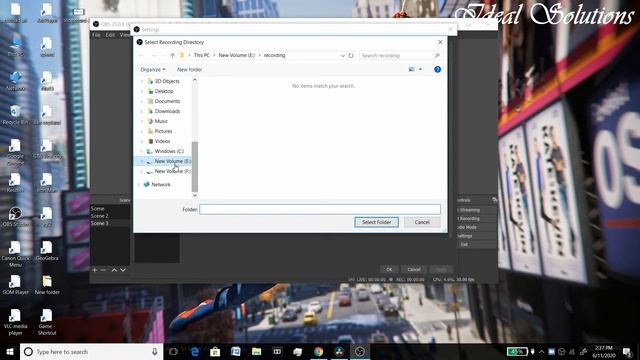Select Scene 2 in OBS scenes list

[100, 216]
